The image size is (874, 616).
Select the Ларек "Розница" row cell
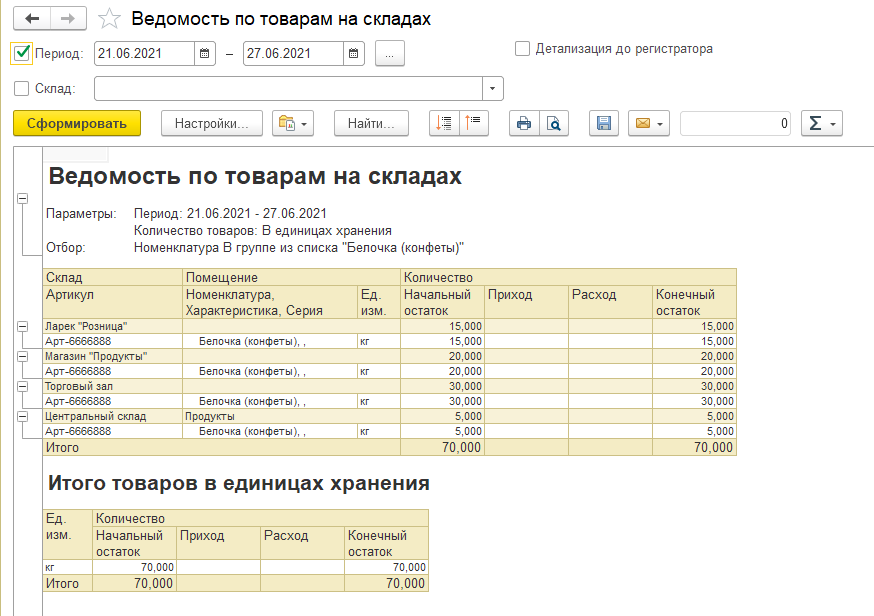tap(113, 326)
